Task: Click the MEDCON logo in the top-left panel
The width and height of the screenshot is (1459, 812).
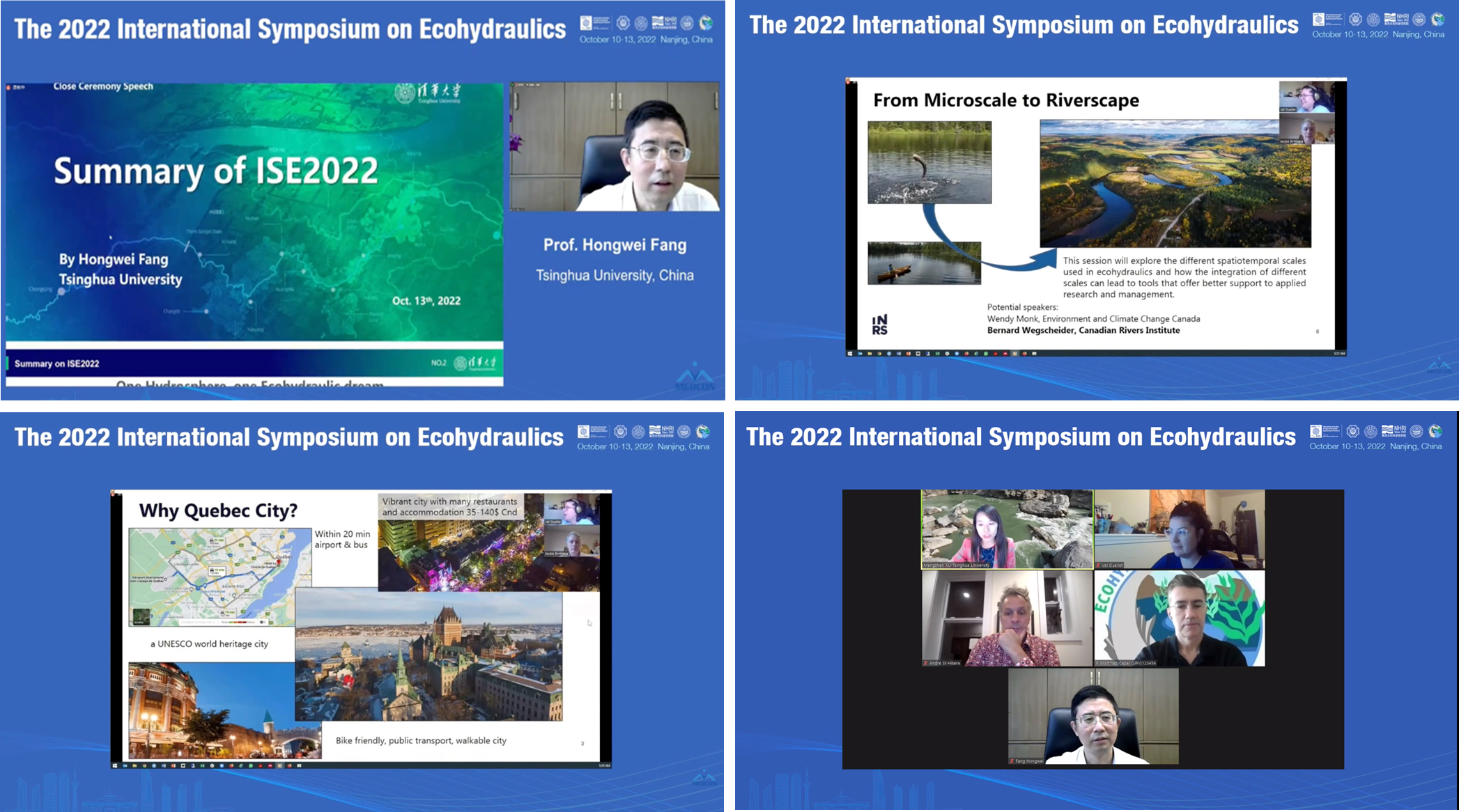Action: click(x=695, y=377)
